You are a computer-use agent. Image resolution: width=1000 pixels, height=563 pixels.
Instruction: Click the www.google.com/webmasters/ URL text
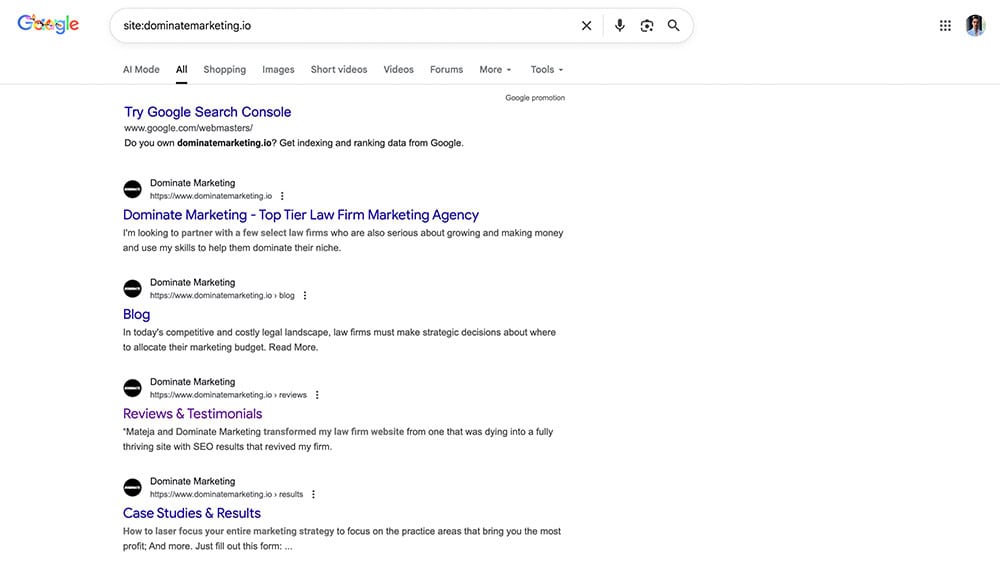click(x=189, y=128)
